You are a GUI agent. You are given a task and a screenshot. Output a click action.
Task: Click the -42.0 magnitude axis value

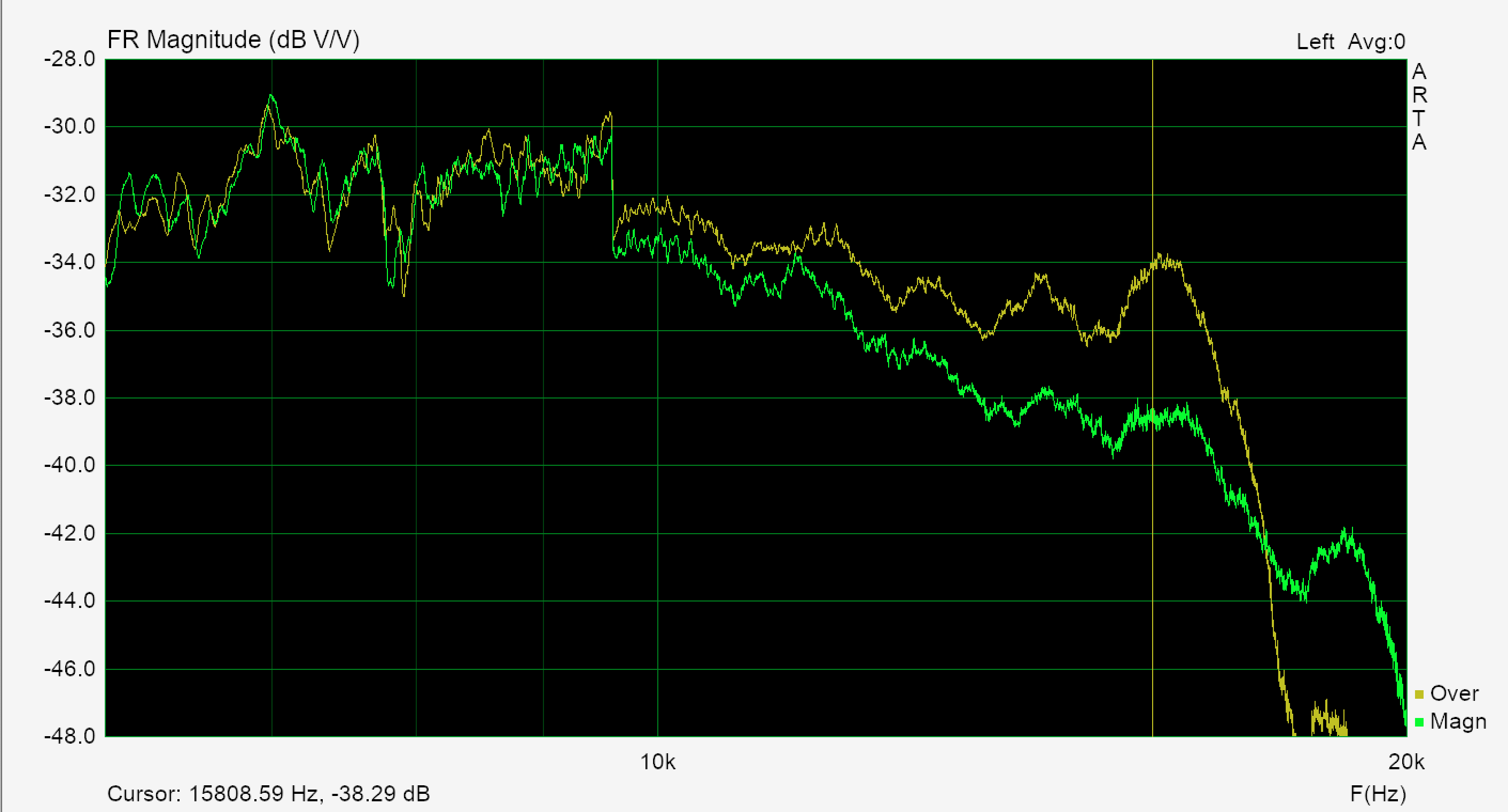tap(69, 533)
